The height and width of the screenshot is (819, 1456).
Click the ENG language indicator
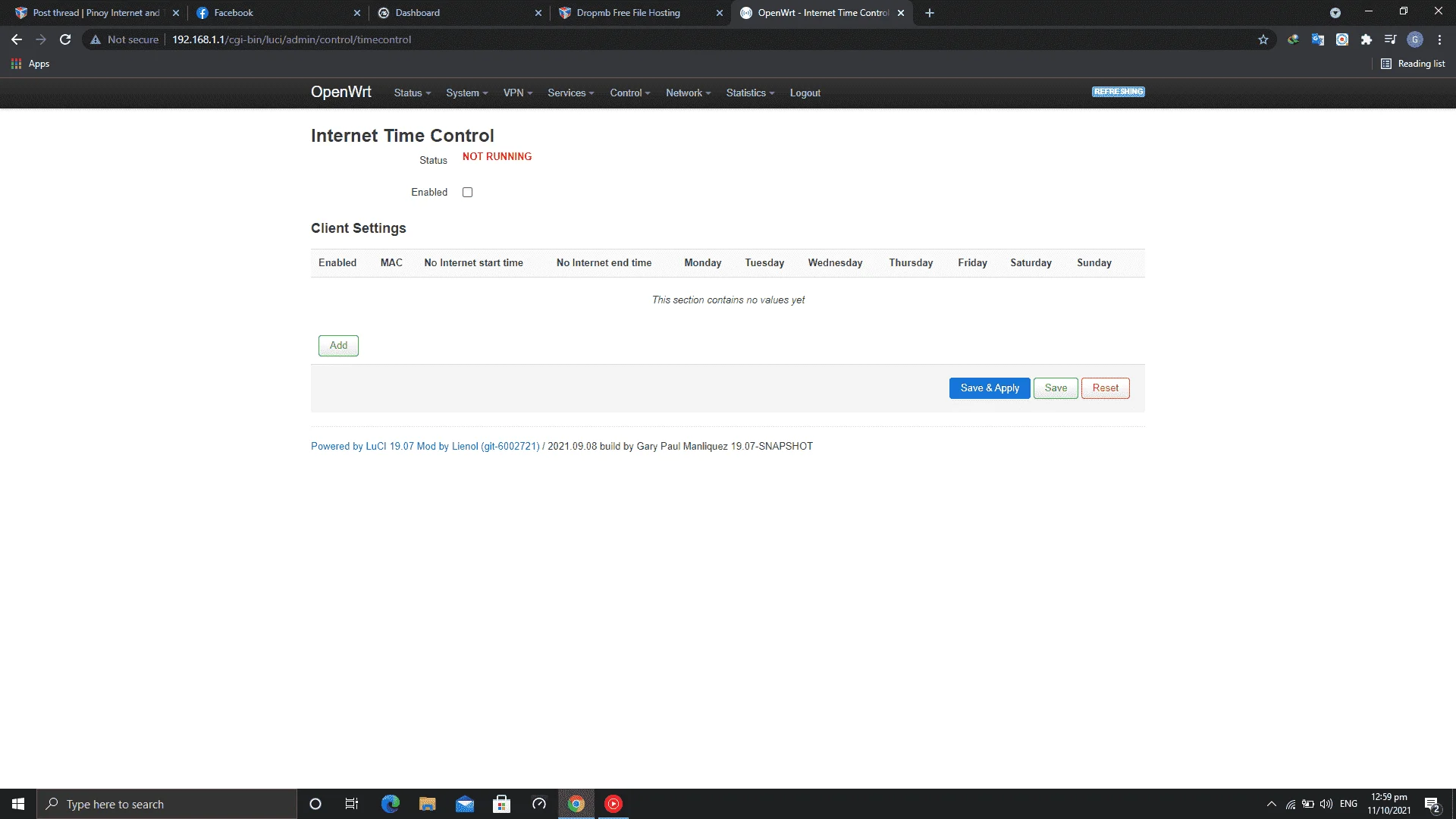coord(1348,804)
